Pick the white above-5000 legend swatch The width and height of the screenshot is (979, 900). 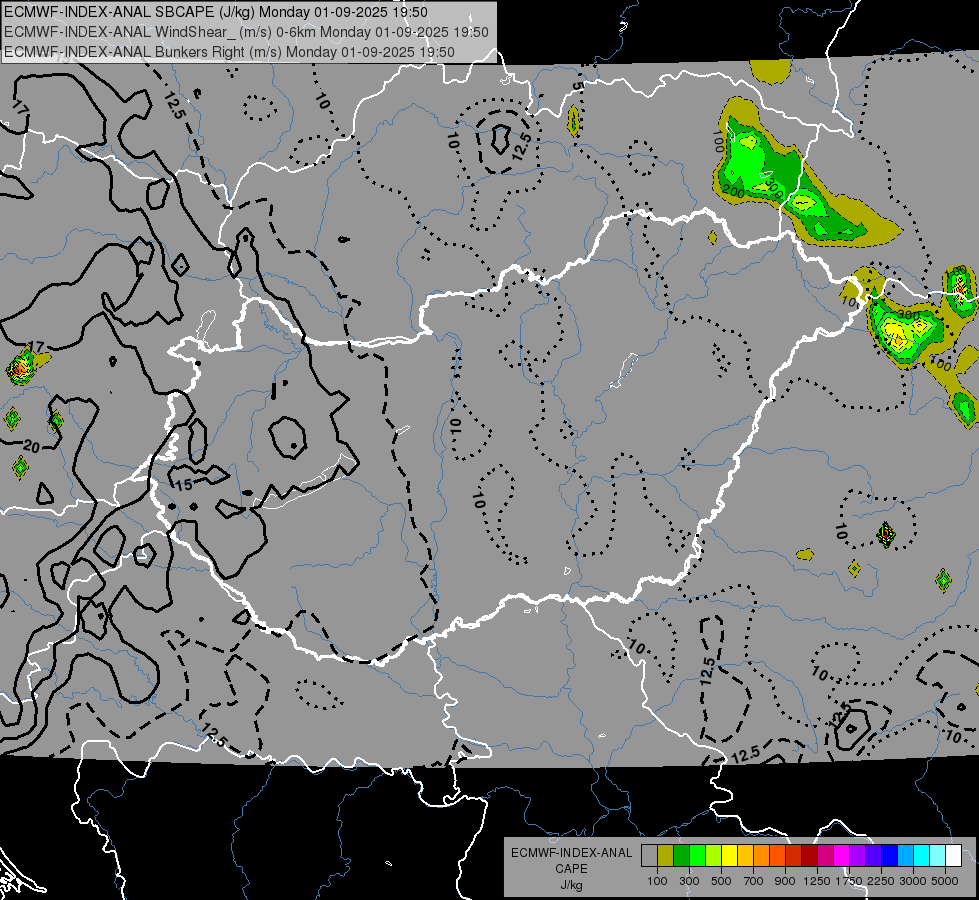pyautogui.click(x=953, y=855)
